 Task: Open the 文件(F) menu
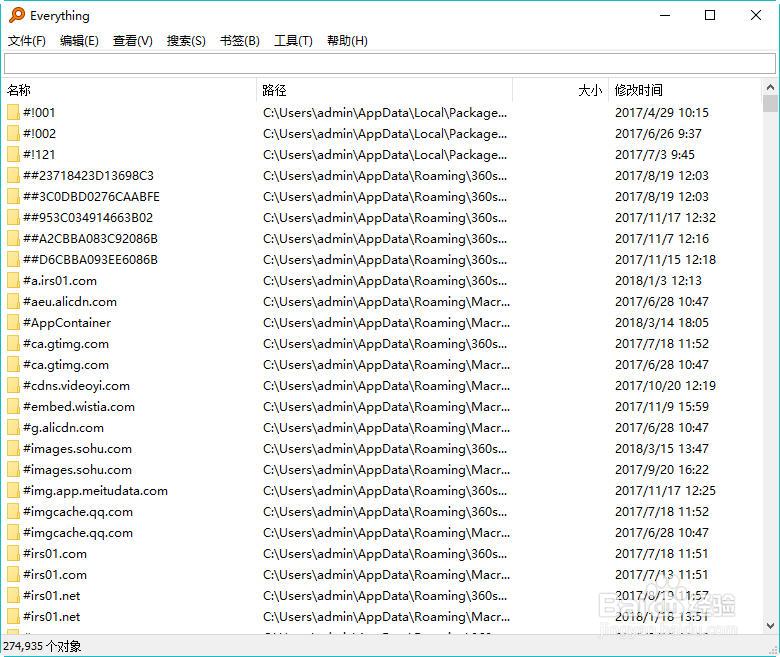point(27,41)
